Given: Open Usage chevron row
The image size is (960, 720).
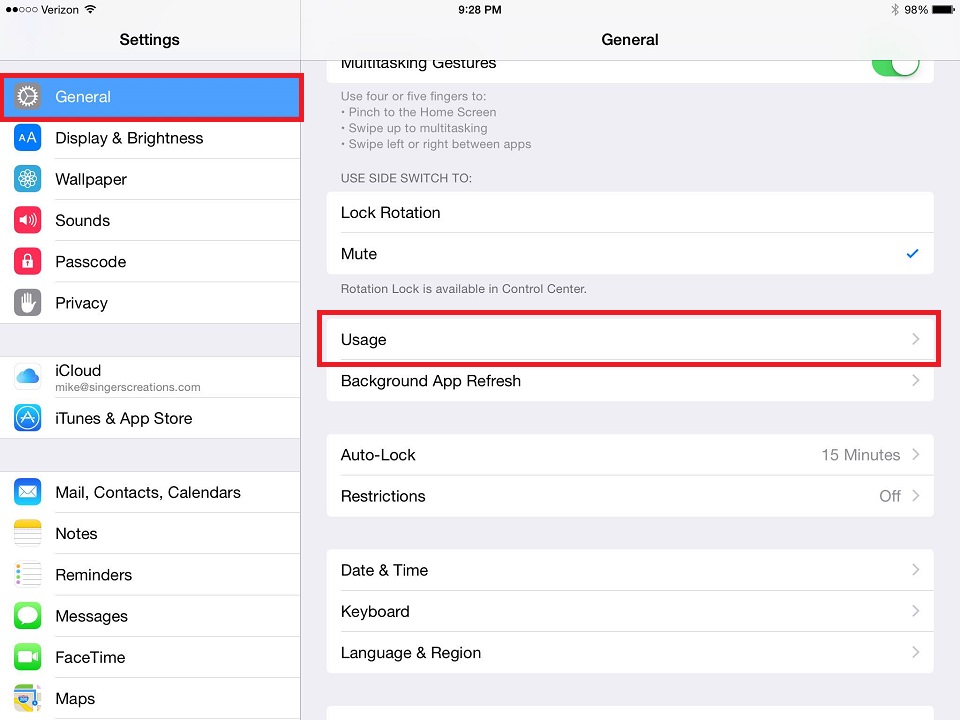Looking at the screenshot, I should (x=630, y=339).
